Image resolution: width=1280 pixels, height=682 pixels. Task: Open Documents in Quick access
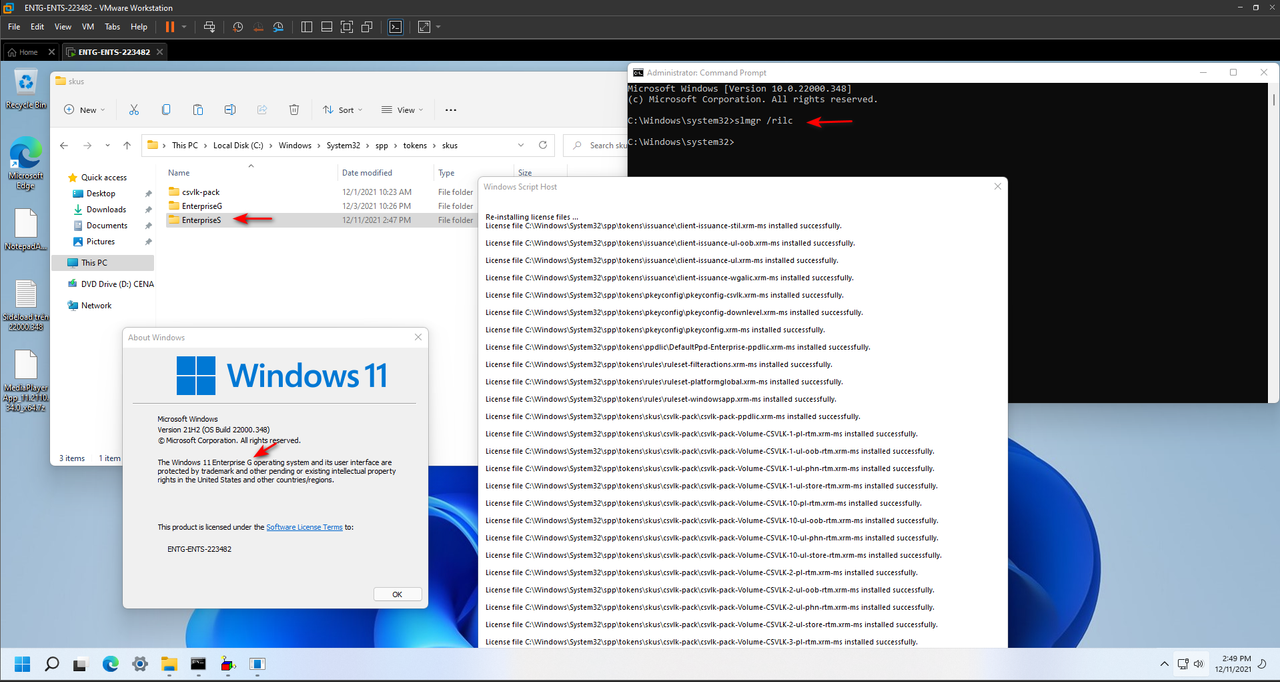click(106, 225)
